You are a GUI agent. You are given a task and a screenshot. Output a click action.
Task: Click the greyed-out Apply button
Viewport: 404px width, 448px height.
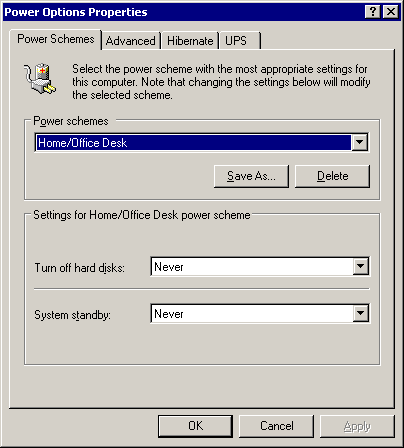point(357,426)
